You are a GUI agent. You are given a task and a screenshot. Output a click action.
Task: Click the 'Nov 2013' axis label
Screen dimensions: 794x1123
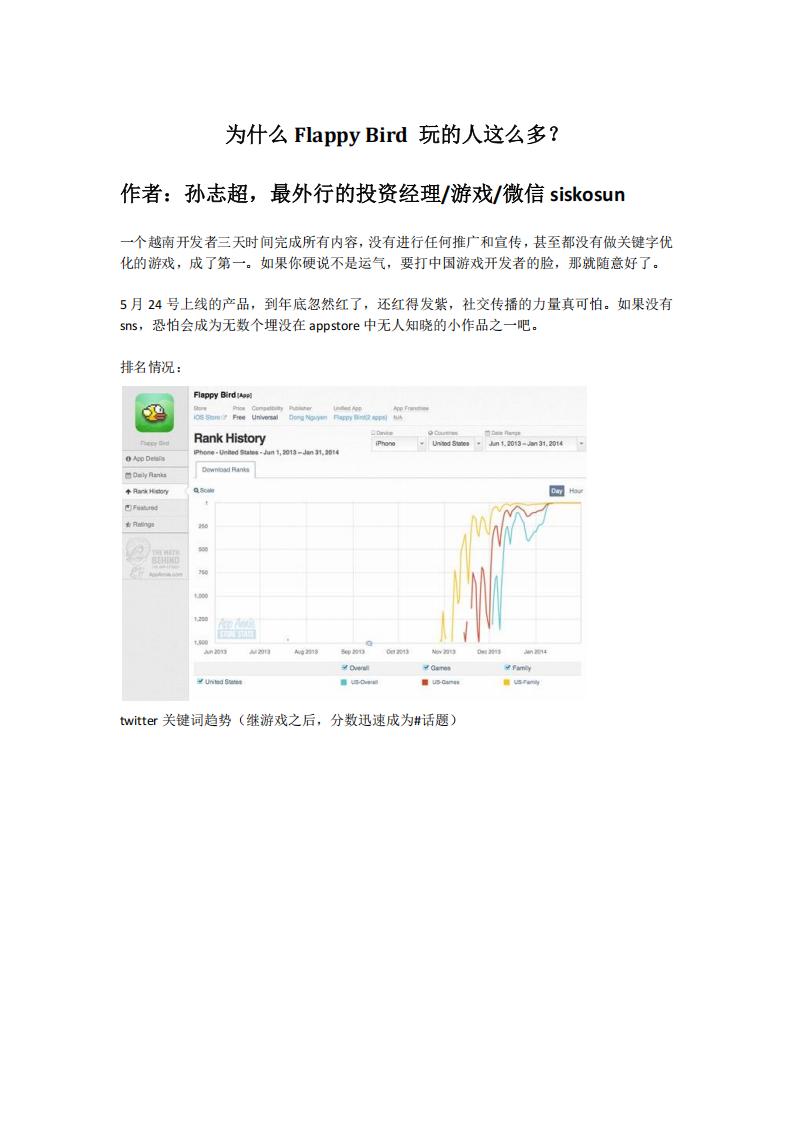pos(443,652)
